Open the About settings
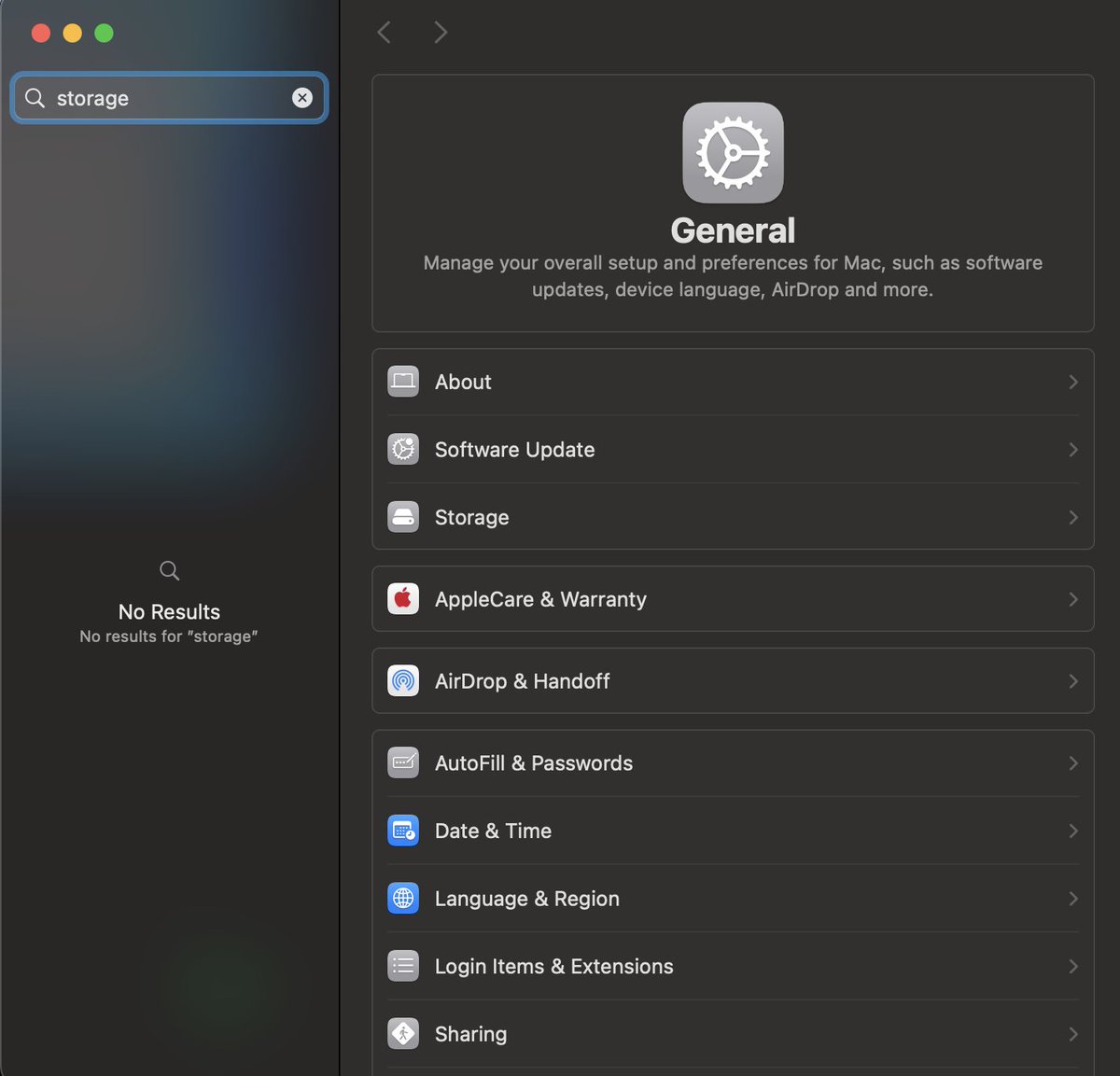Screen dimensions: 1120x1076 [x=733, y=382]
